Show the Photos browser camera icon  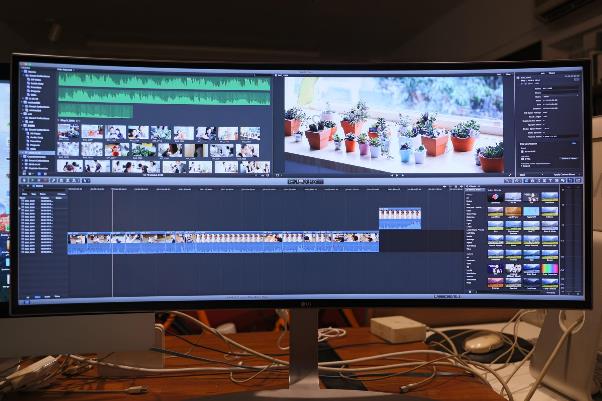pyautogui.click(x=533, y=181)
